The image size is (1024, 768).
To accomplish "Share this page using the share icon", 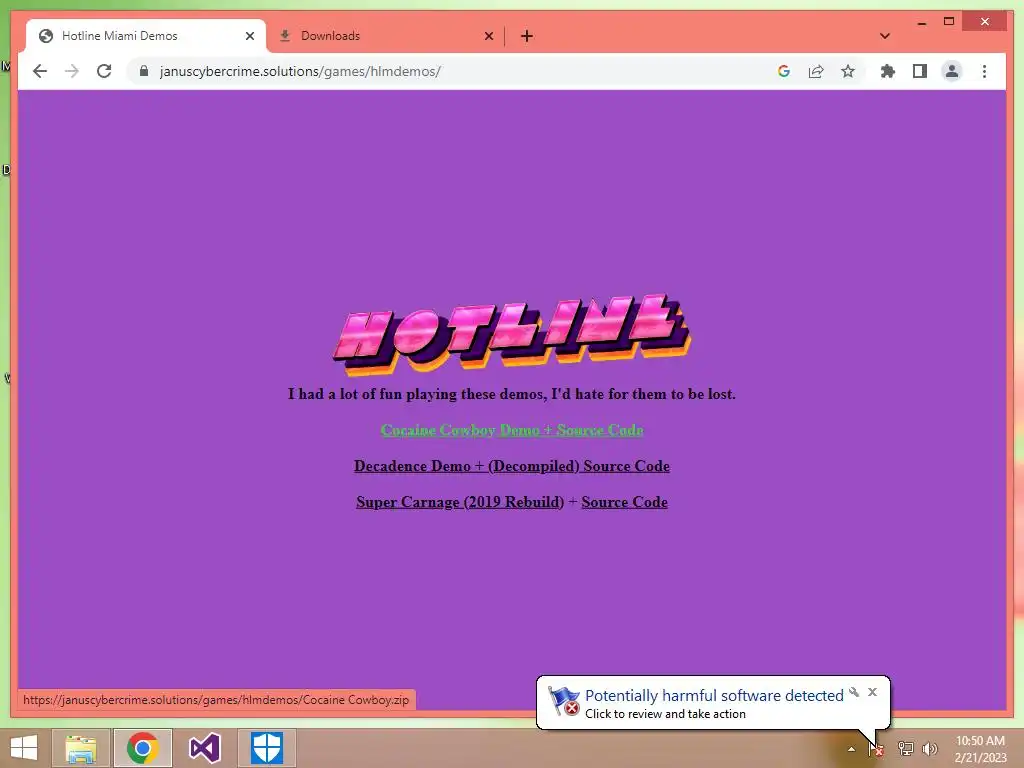I will pyautogui.click(x=816, y=71).
